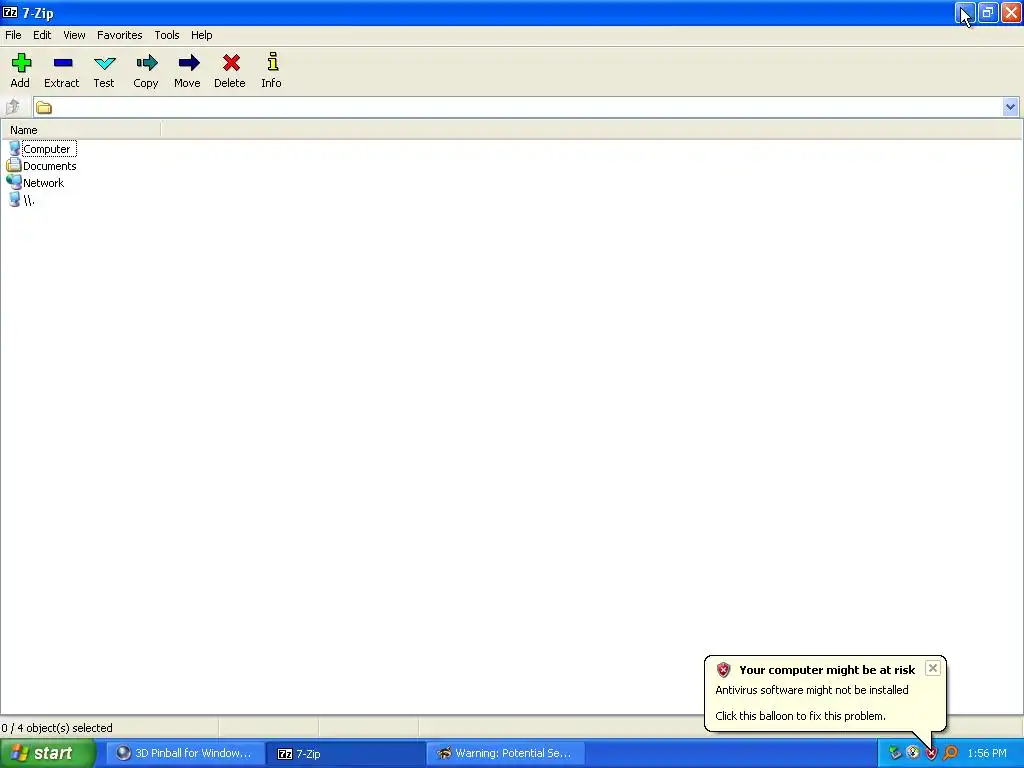The image size is (1024, 768).
Task: Sort by the Name column header
Action: coord(81,130)
